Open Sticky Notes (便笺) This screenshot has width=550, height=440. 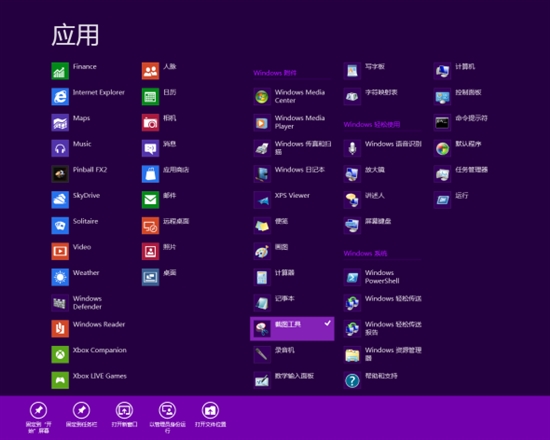(x=271, y=226)
